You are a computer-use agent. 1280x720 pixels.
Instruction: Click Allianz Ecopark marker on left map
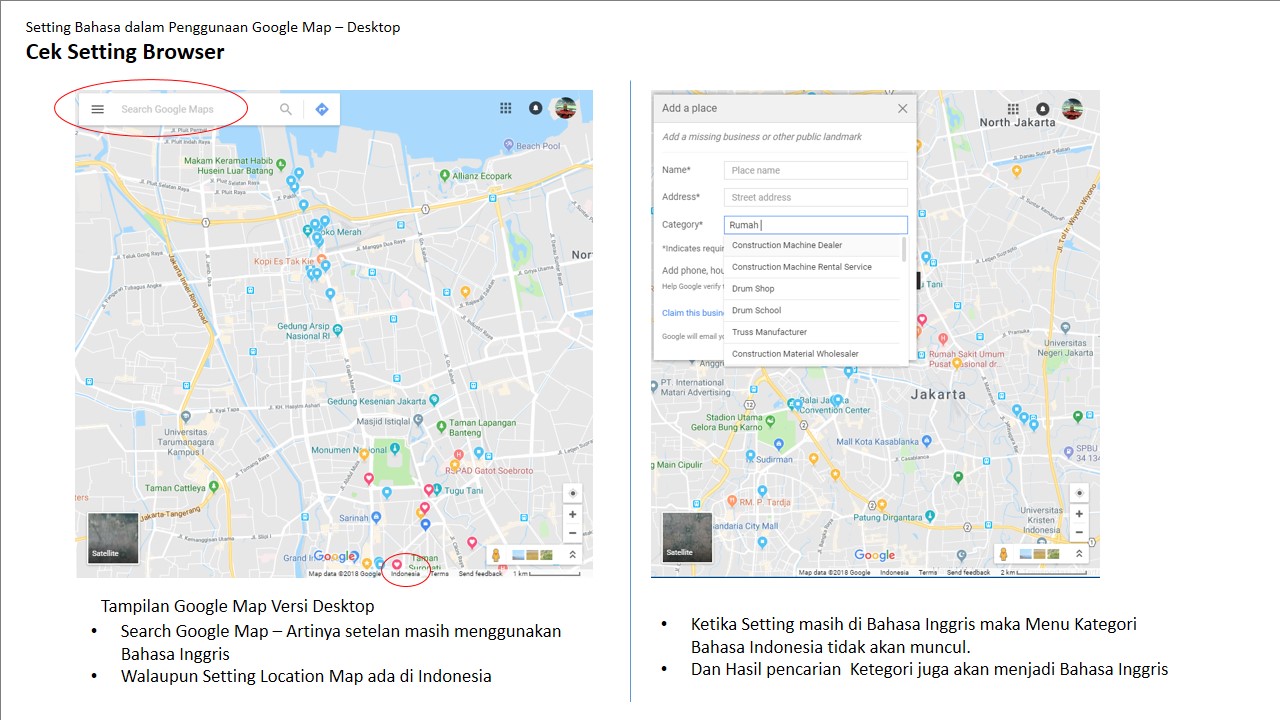click(x=445, y=176)
